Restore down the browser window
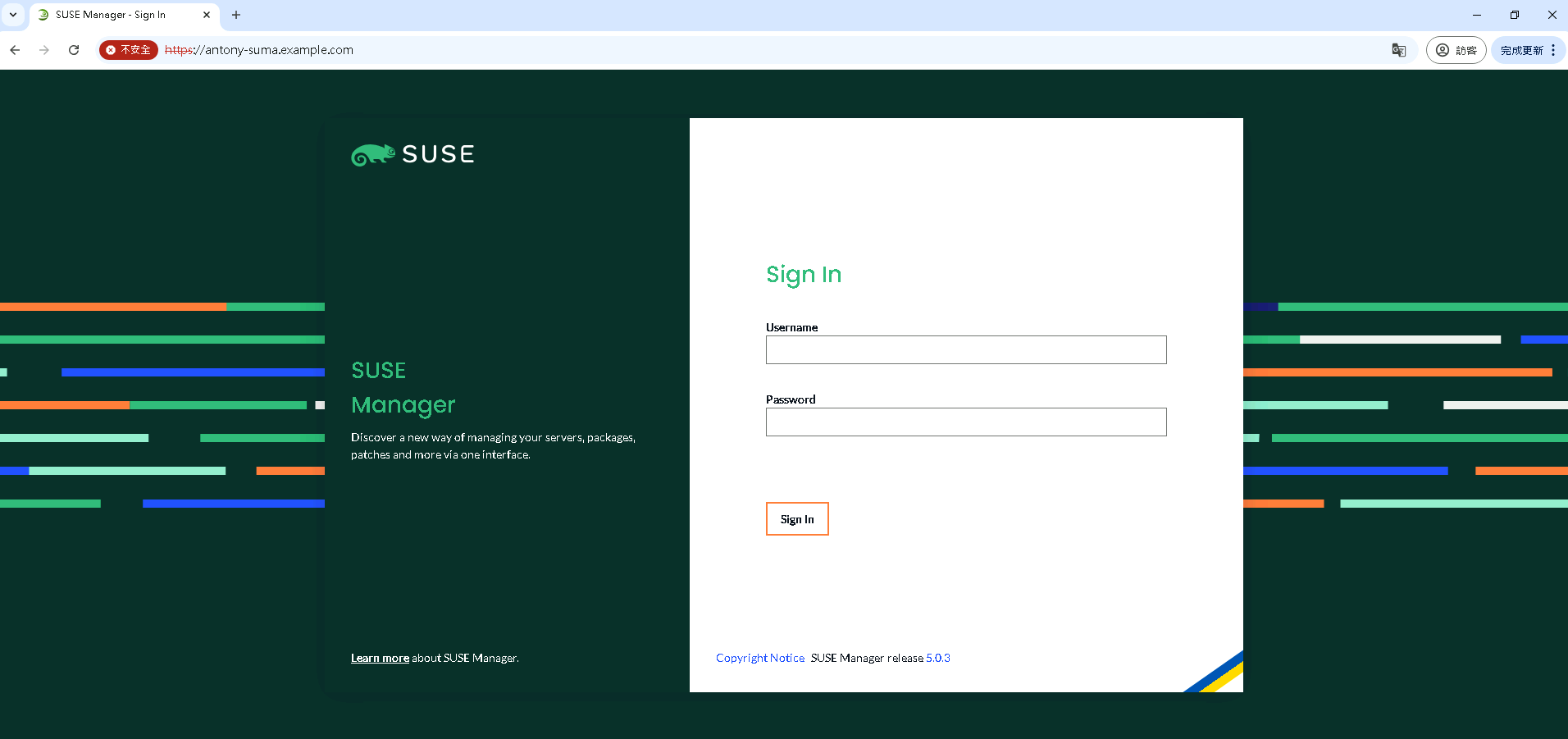 tap(1515, 15)
